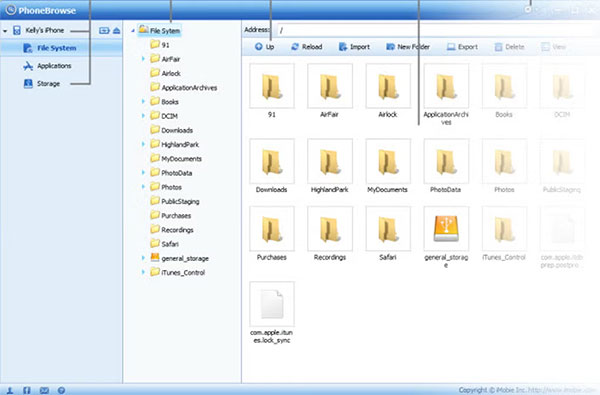Click the mail icon in status bar
The width and height of the screenshot is (600, 395).
tap(44, 390)
